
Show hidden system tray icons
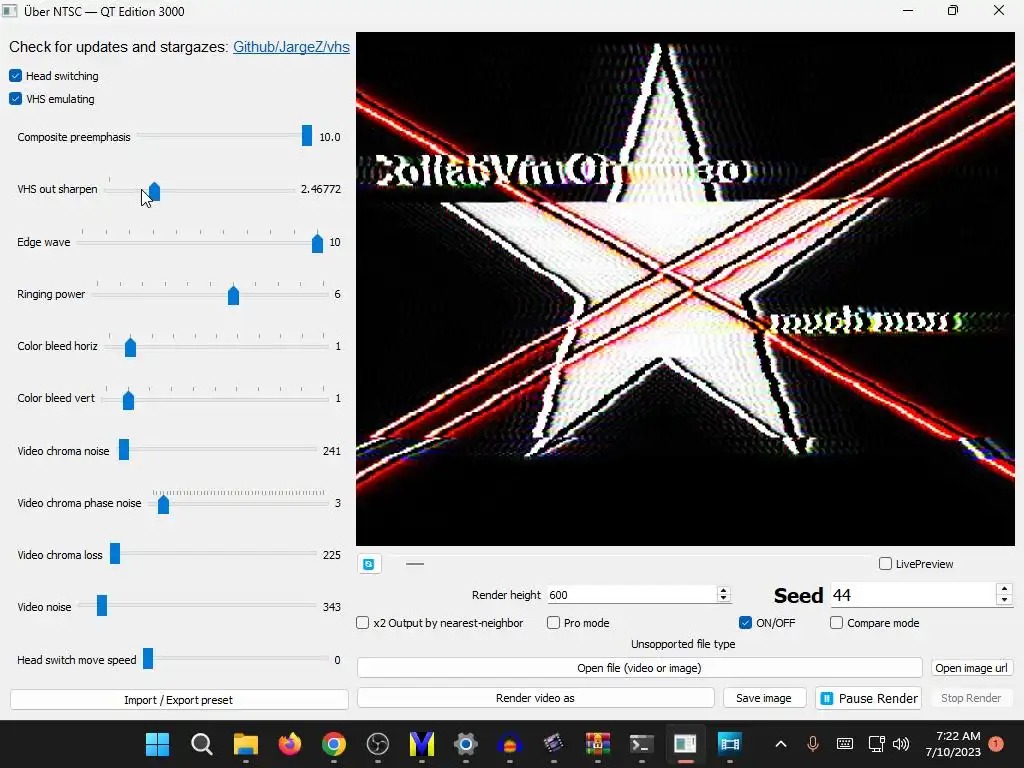point(781,744)
